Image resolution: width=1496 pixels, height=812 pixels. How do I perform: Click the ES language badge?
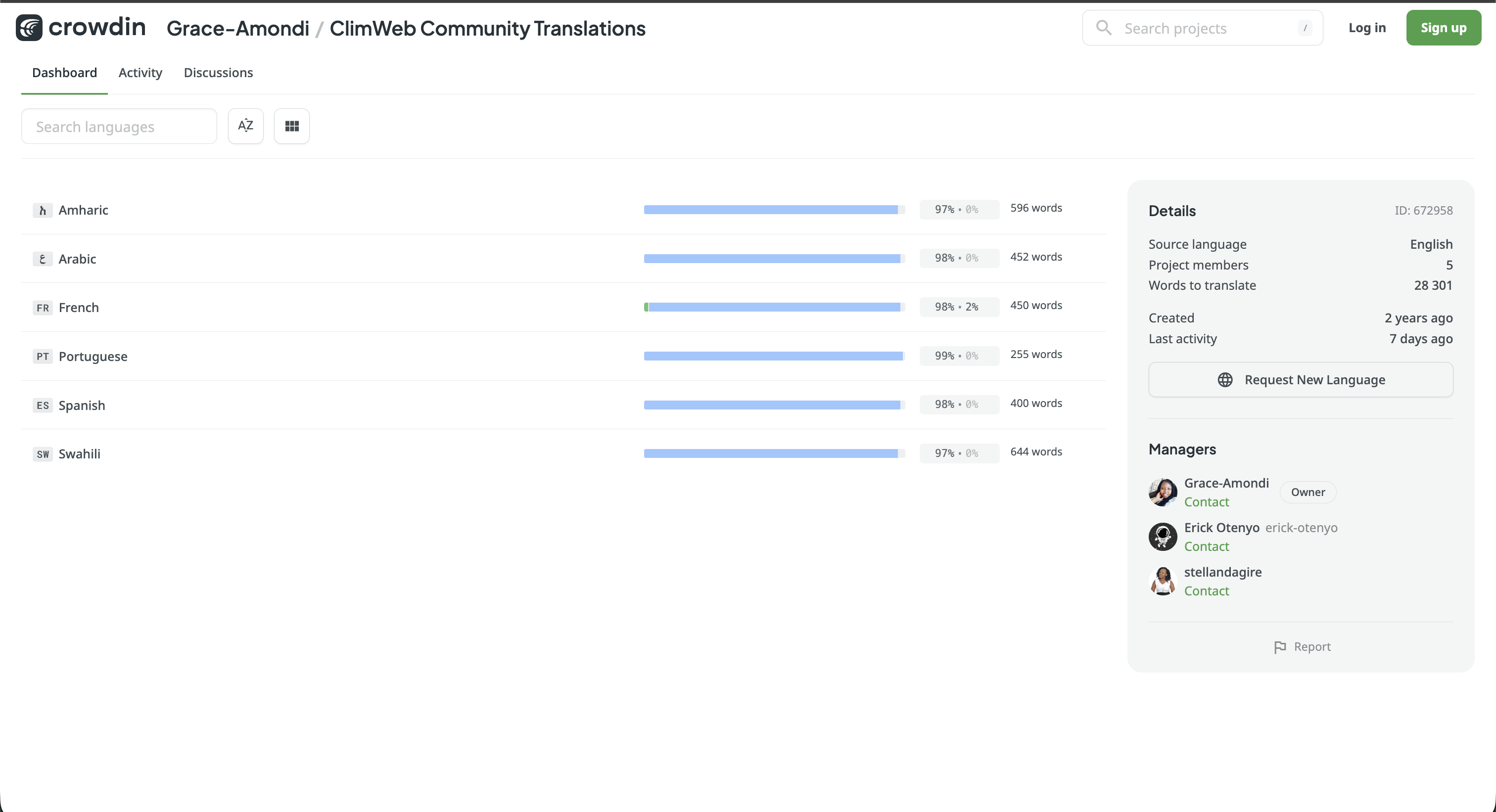click(43, 405)
